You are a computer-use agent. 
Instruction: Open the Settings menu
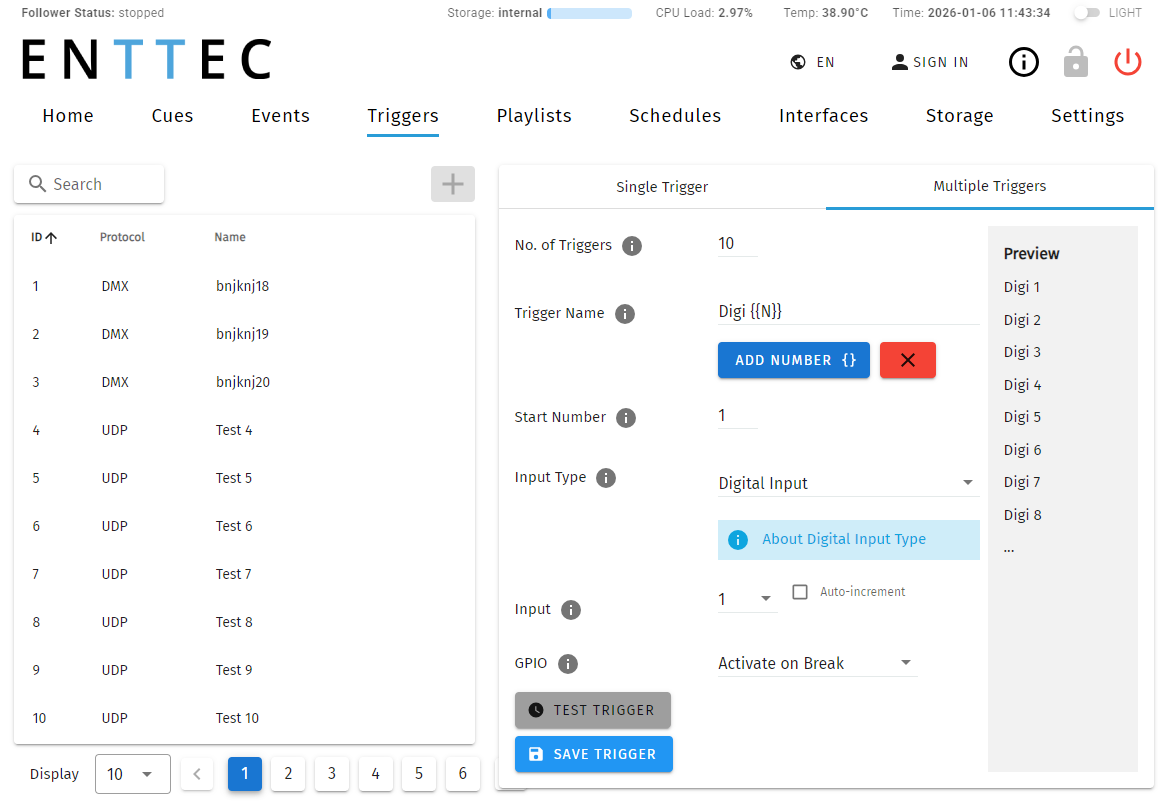[x=1087, y=116]
